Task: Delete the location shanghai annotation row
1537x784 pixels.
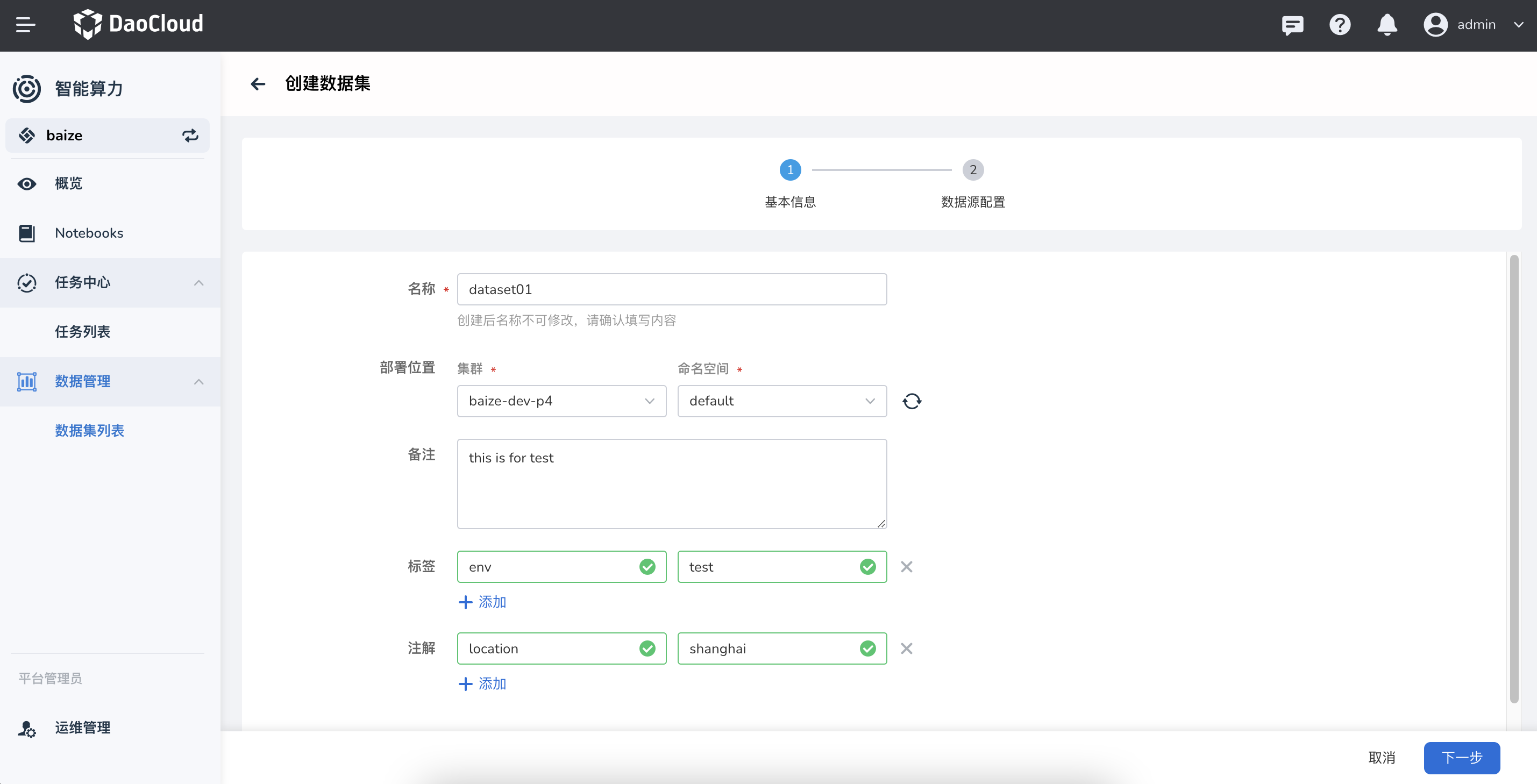Action: 906,648
